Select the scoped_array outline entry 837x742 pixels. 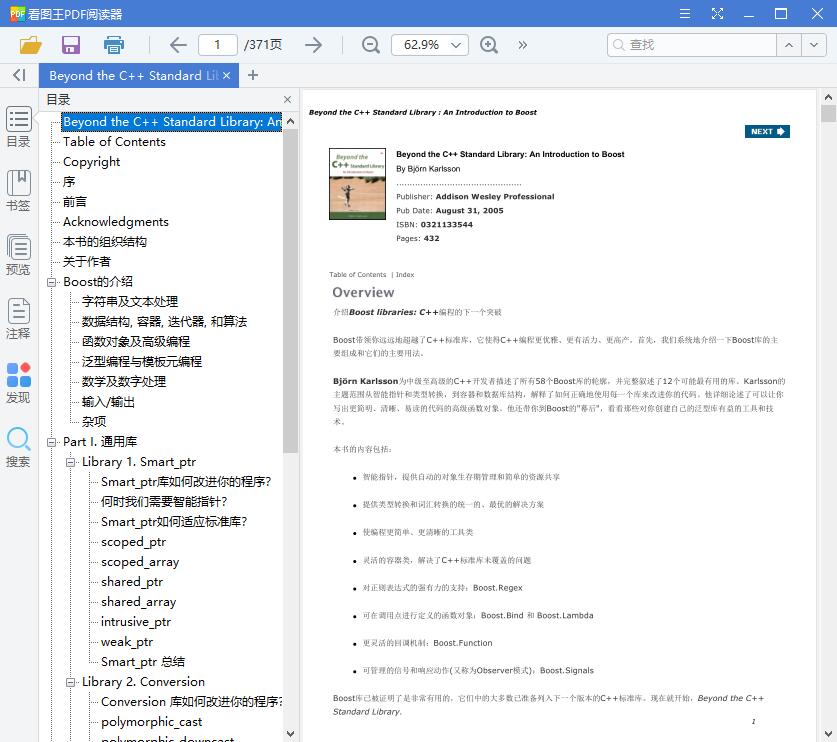coord(140,562)
